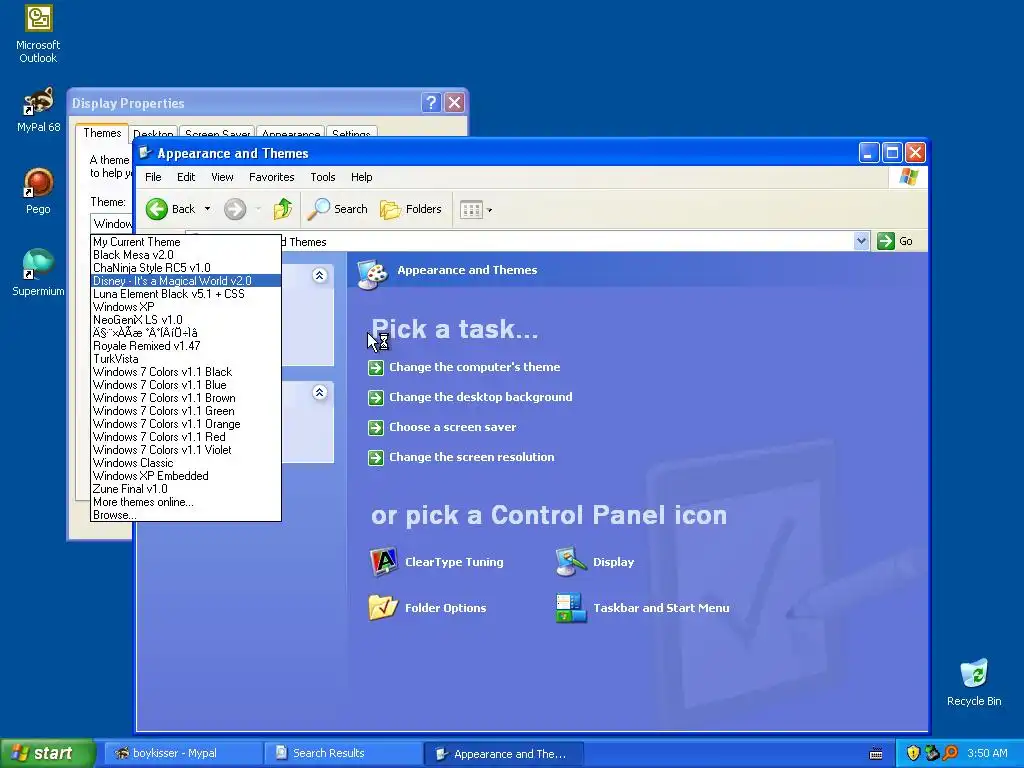The height and width of the screenshot is (768, 1024).
Task: Click the security shield tray icon
Action: coord(913,754)
